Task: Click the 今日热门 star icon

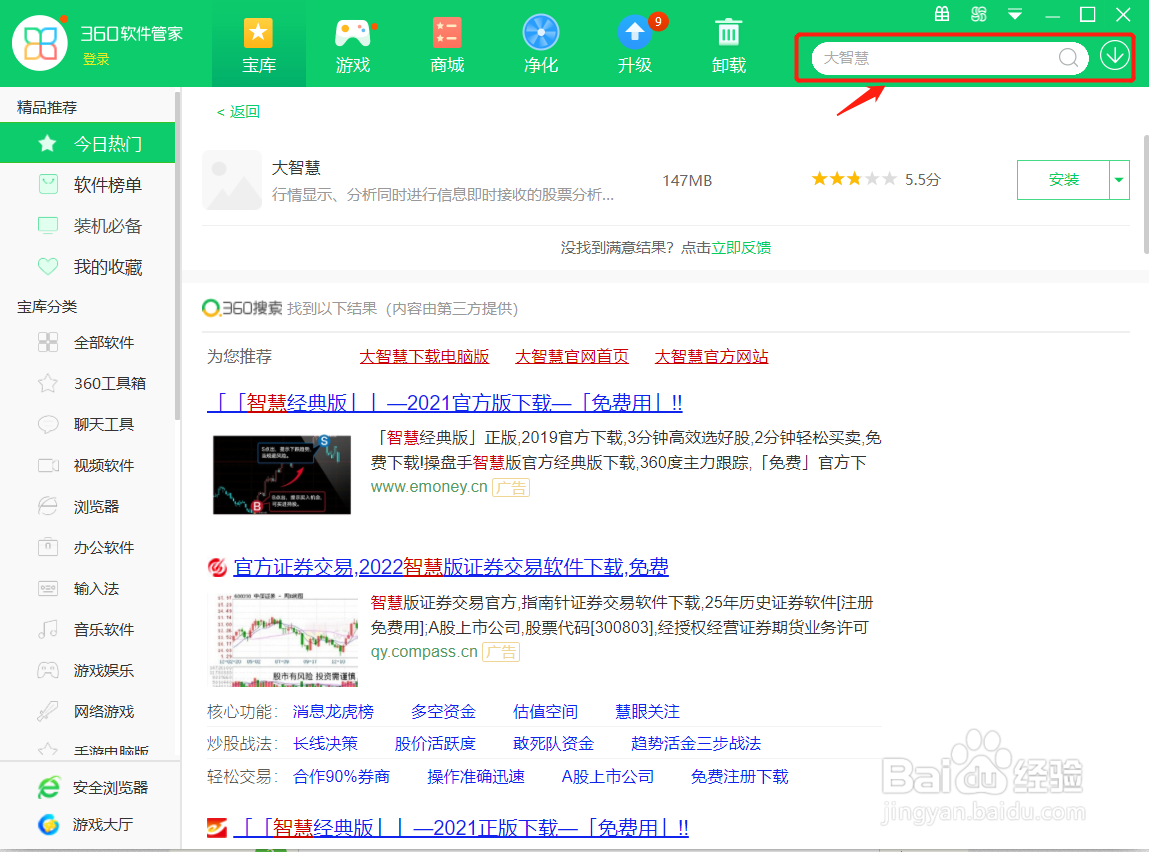Action: click(x=48, y=144)
